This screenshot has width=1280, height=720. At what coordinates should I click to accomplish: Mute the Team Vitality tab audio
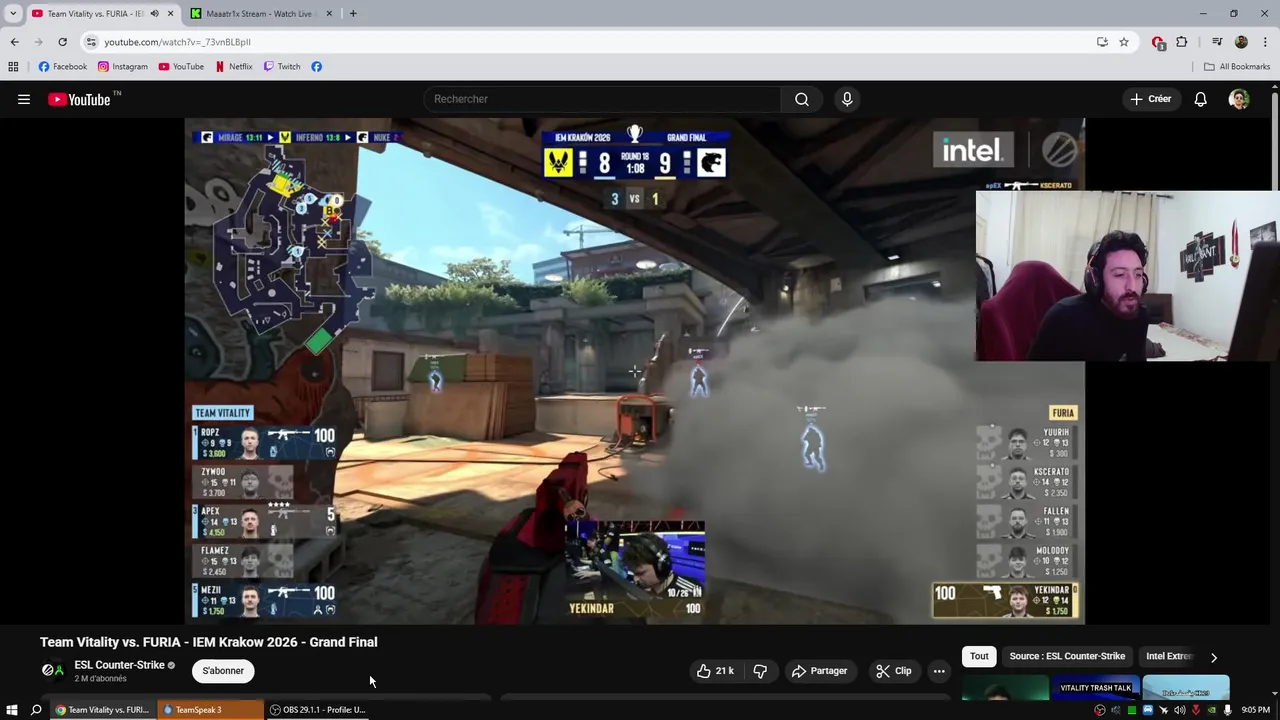[x=154, y=13]
